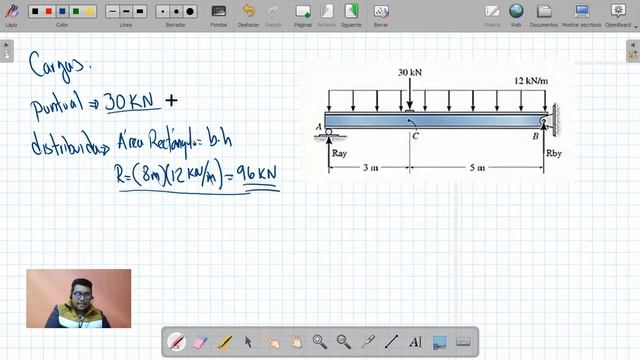Select the highlighter marker tool
Image resolution: width=640 pixels, height=360 pixels.
tap(224, 342)
